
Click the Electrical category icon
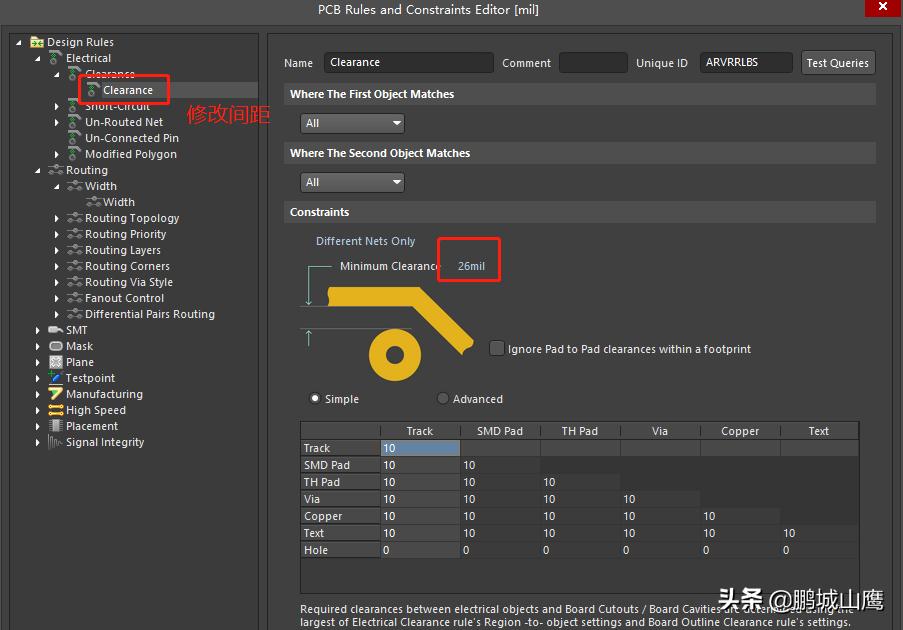[x=56, y=58]
